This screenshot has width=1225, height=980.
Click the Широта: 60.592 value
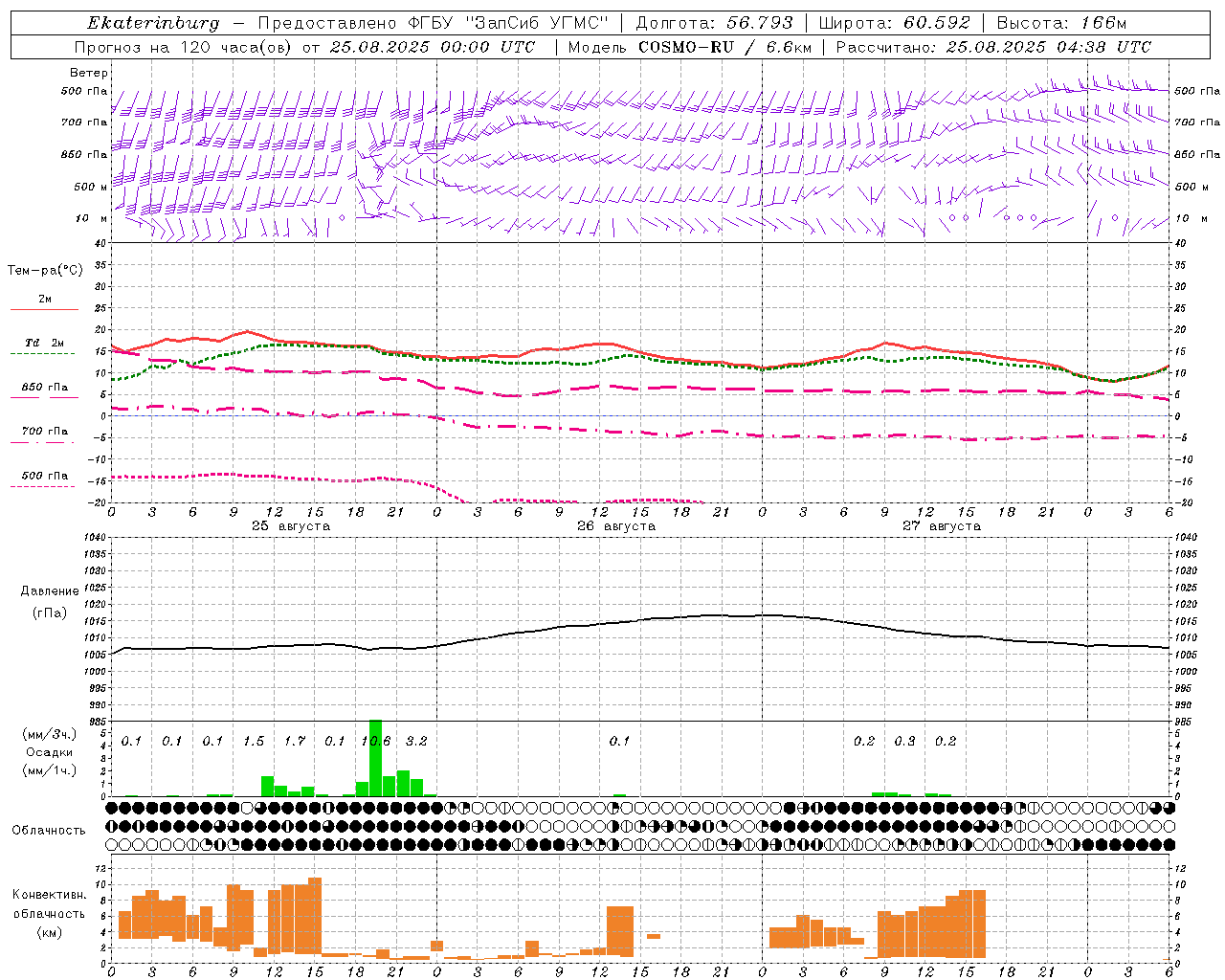point(895,23)
